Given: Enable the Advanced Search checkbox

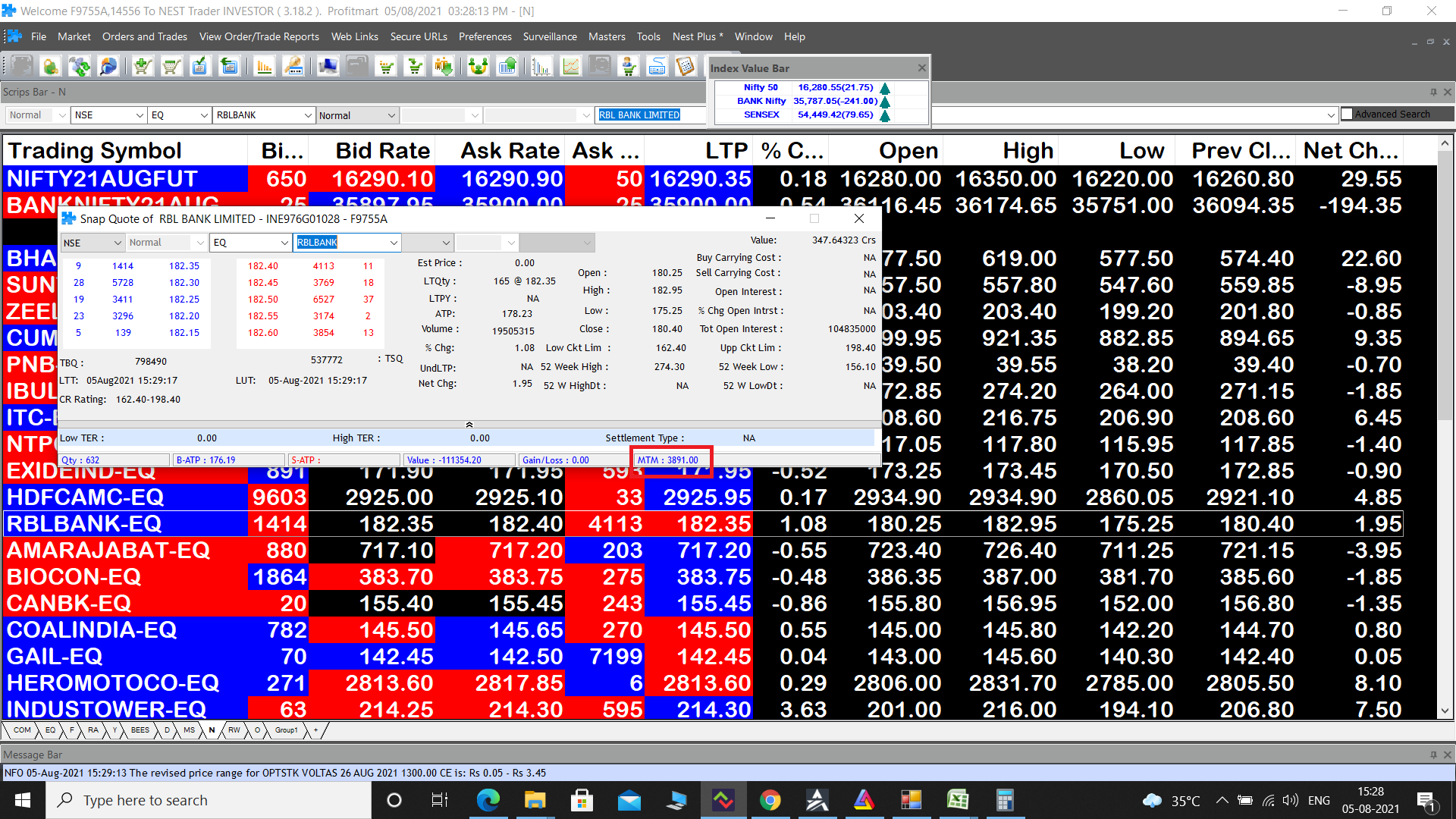Looking at the screenshot, I should (x=1347, y=114).
